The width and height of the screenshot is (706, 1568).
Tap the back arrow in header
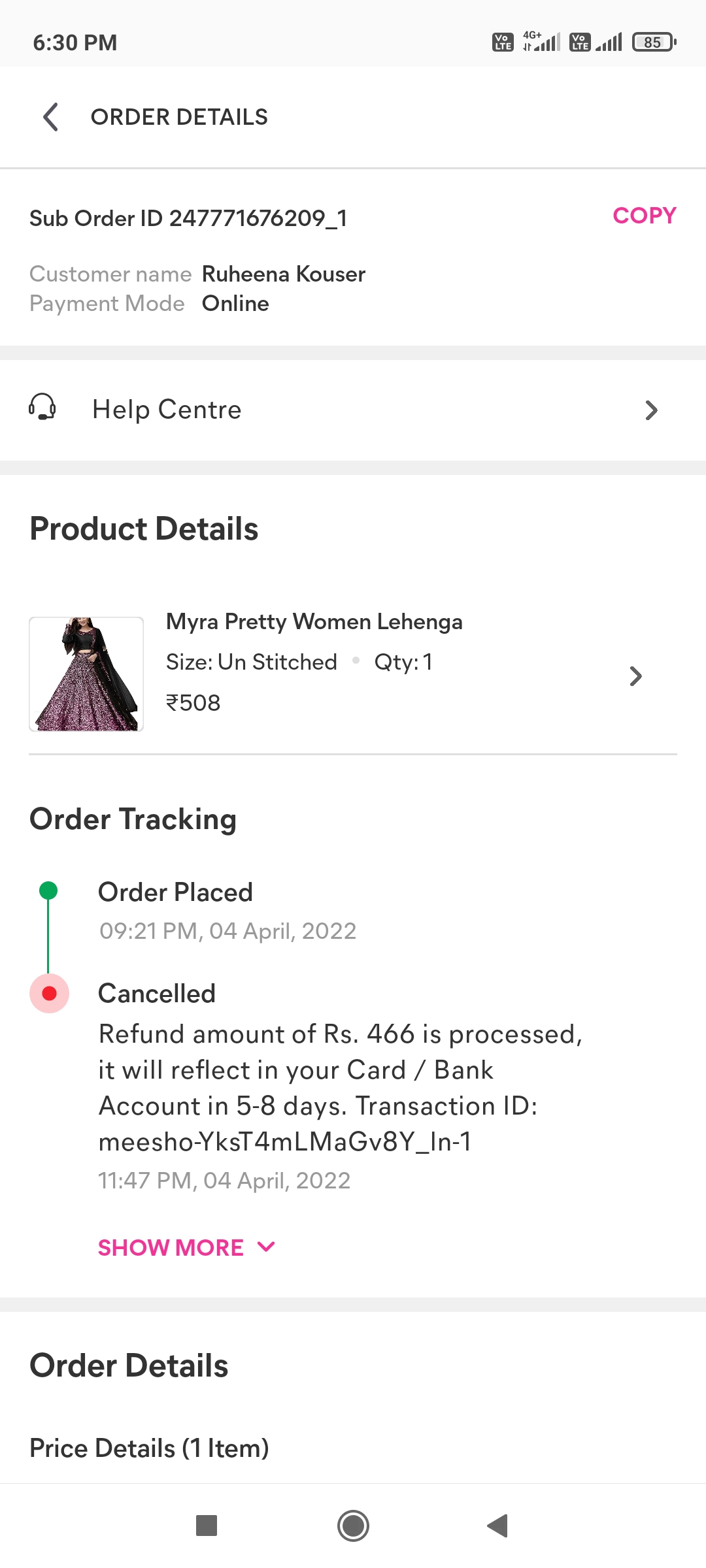(51, 117)
